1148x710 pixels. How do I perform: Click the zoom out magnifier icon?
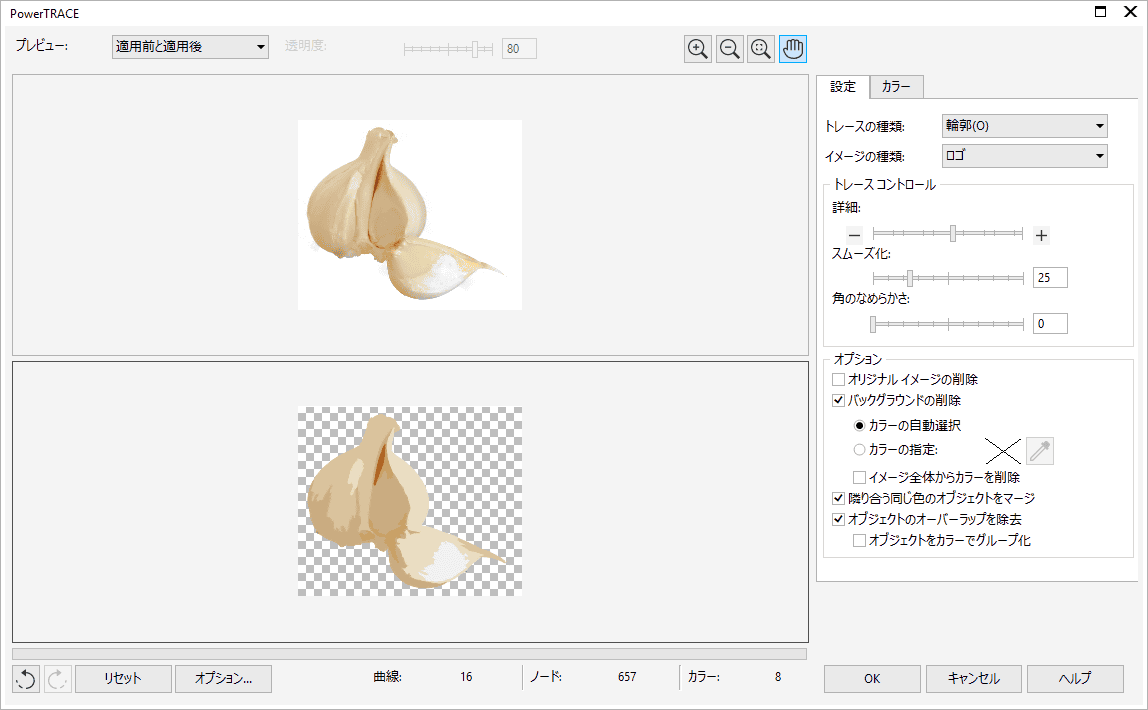point(729,49)
